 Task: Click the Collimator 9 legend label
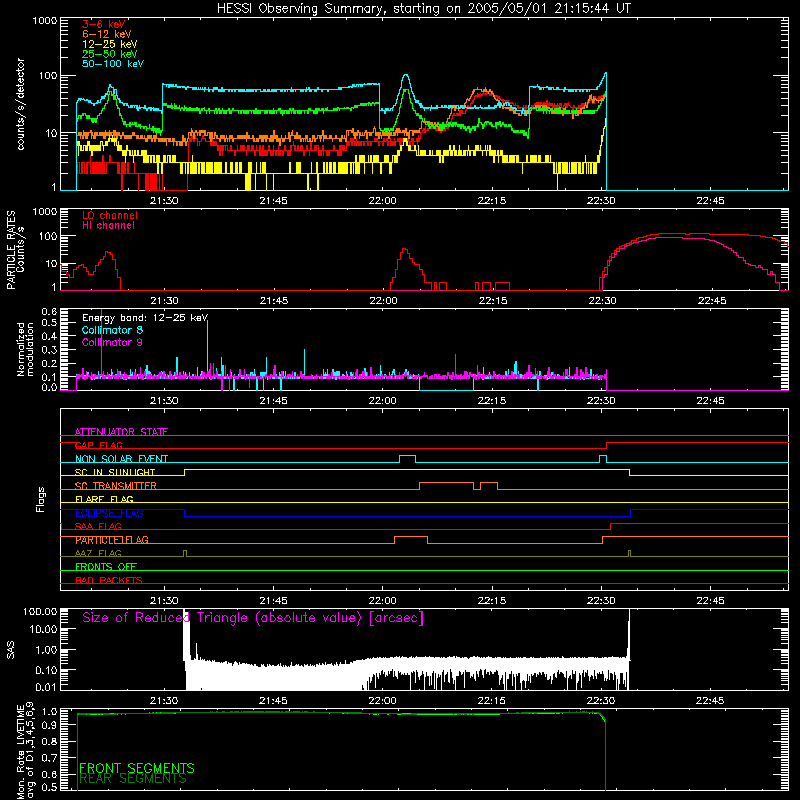tap(112, 342)
